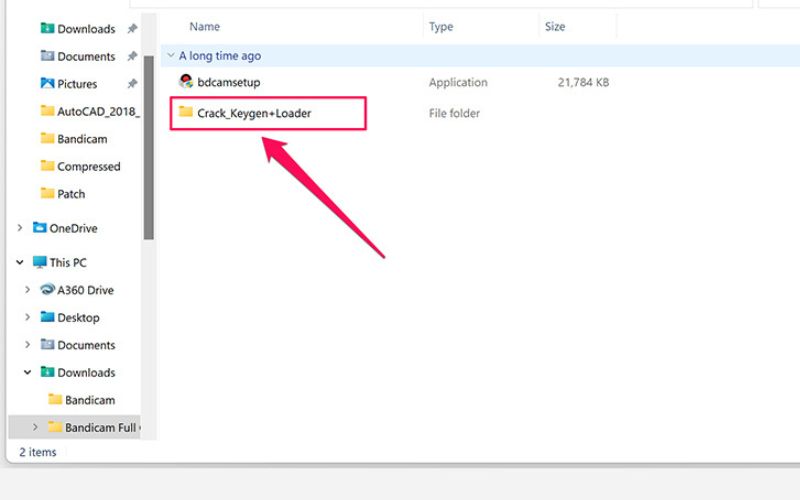Select the This PC computer icon
Image resolution: width=800 pixels, height=500 pixels.
point(39,262)
